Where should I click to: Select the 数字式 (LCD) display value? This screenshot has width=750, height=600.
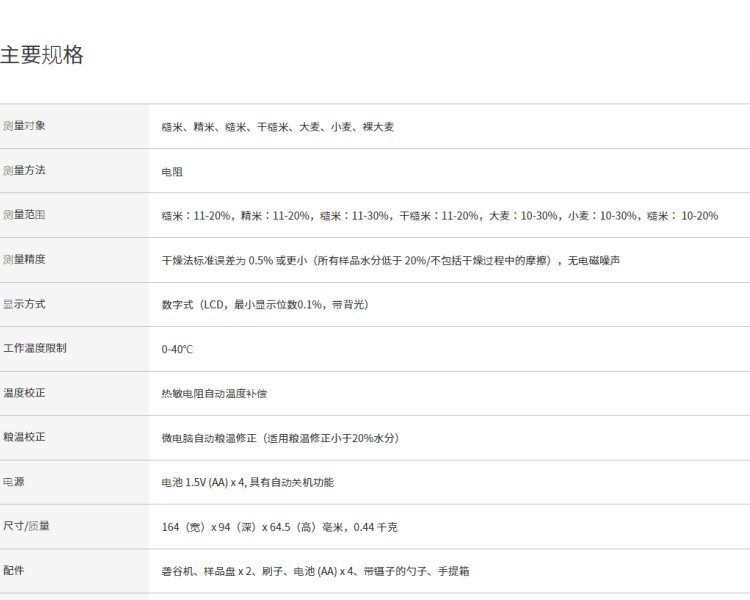(265, 305)
